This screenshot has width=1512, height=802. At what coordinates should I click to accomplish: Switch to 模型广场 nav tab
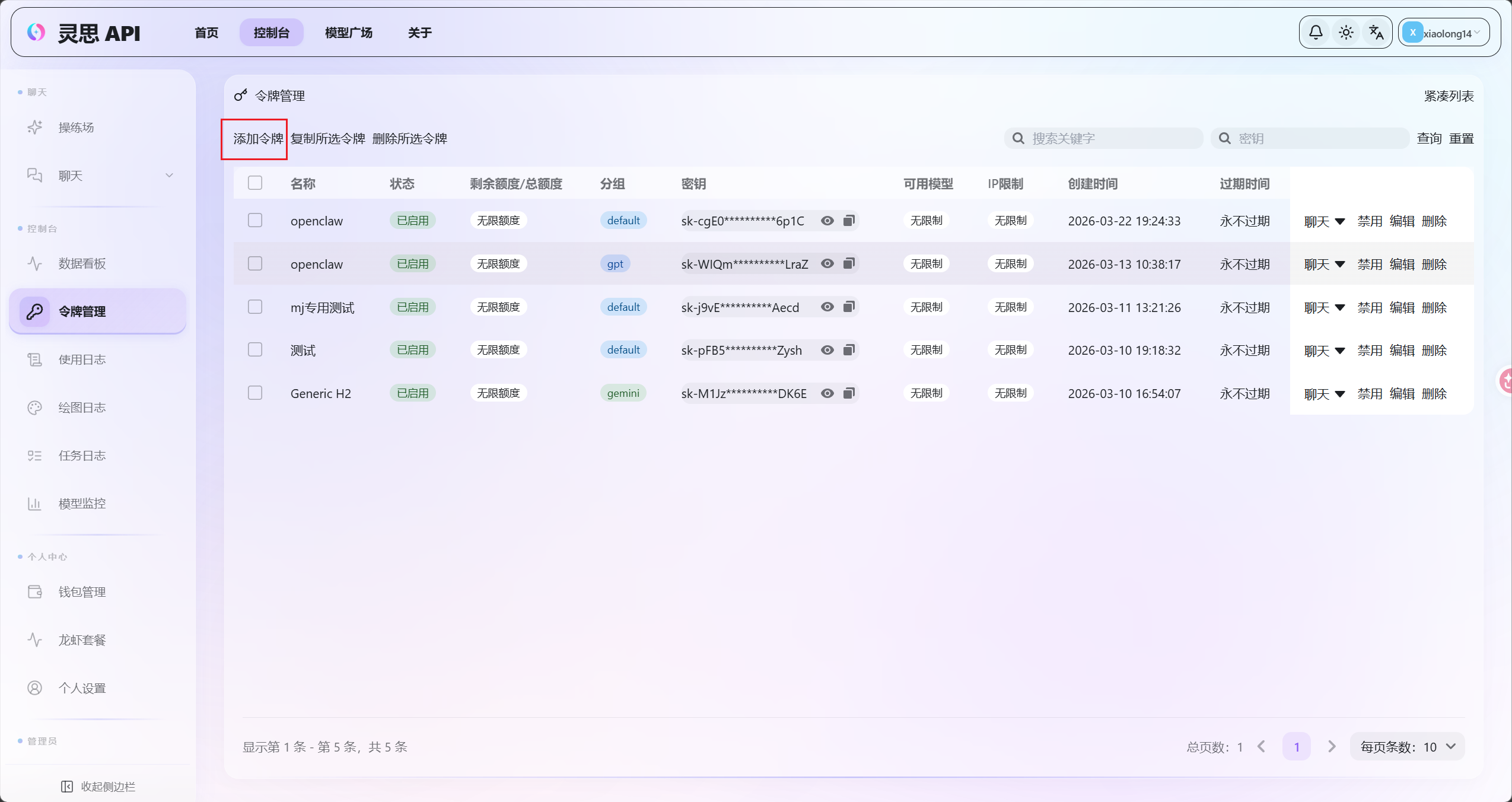pyautogui.click(x=349, y=33)
